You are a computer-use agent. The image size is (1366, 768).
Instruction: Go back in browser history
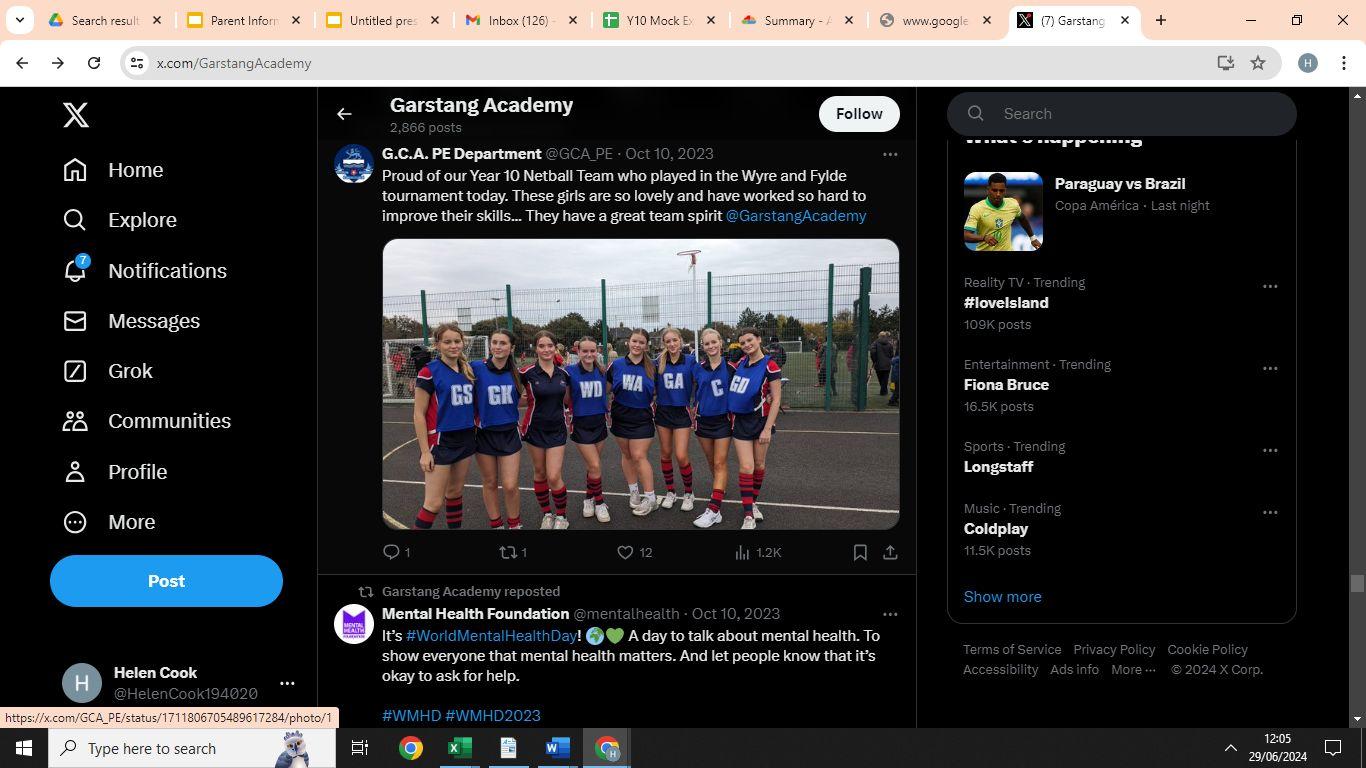click(22, 63)
